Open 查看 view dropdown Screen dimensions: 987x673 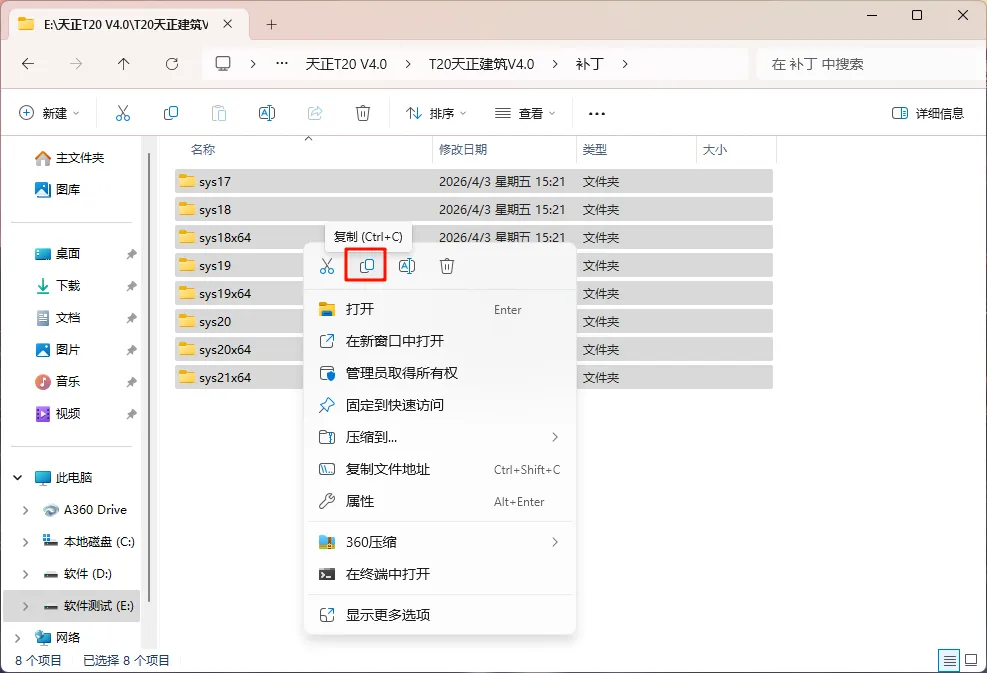coord(525,113)
